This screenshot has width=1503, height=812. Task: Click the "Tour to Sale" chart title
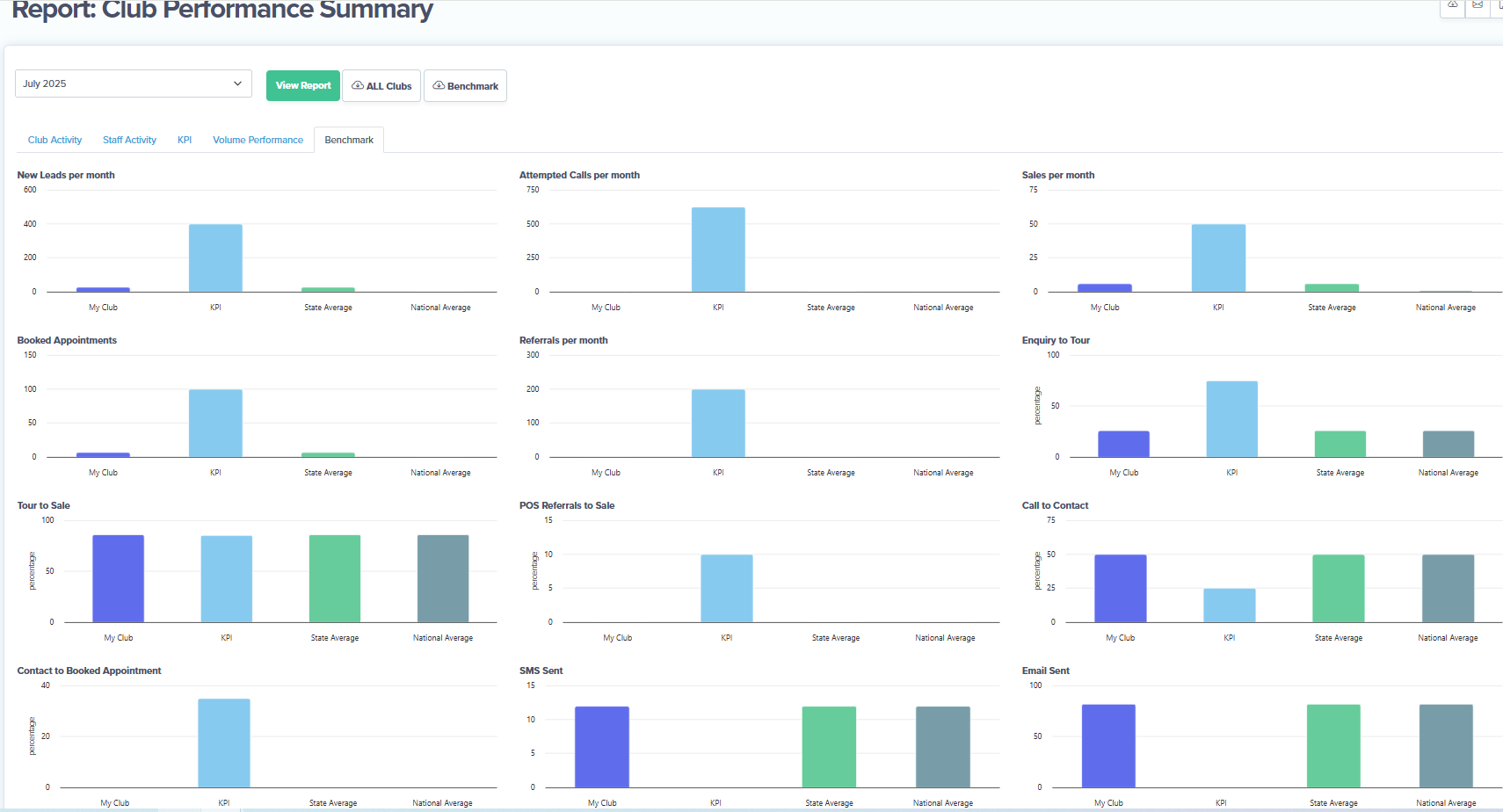pyautogui.click(x=43, y=505)
